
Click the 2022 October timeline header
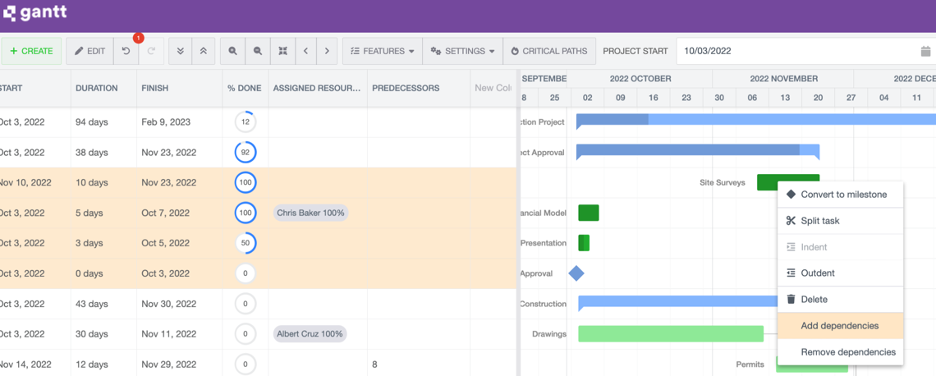click(641, 79)
